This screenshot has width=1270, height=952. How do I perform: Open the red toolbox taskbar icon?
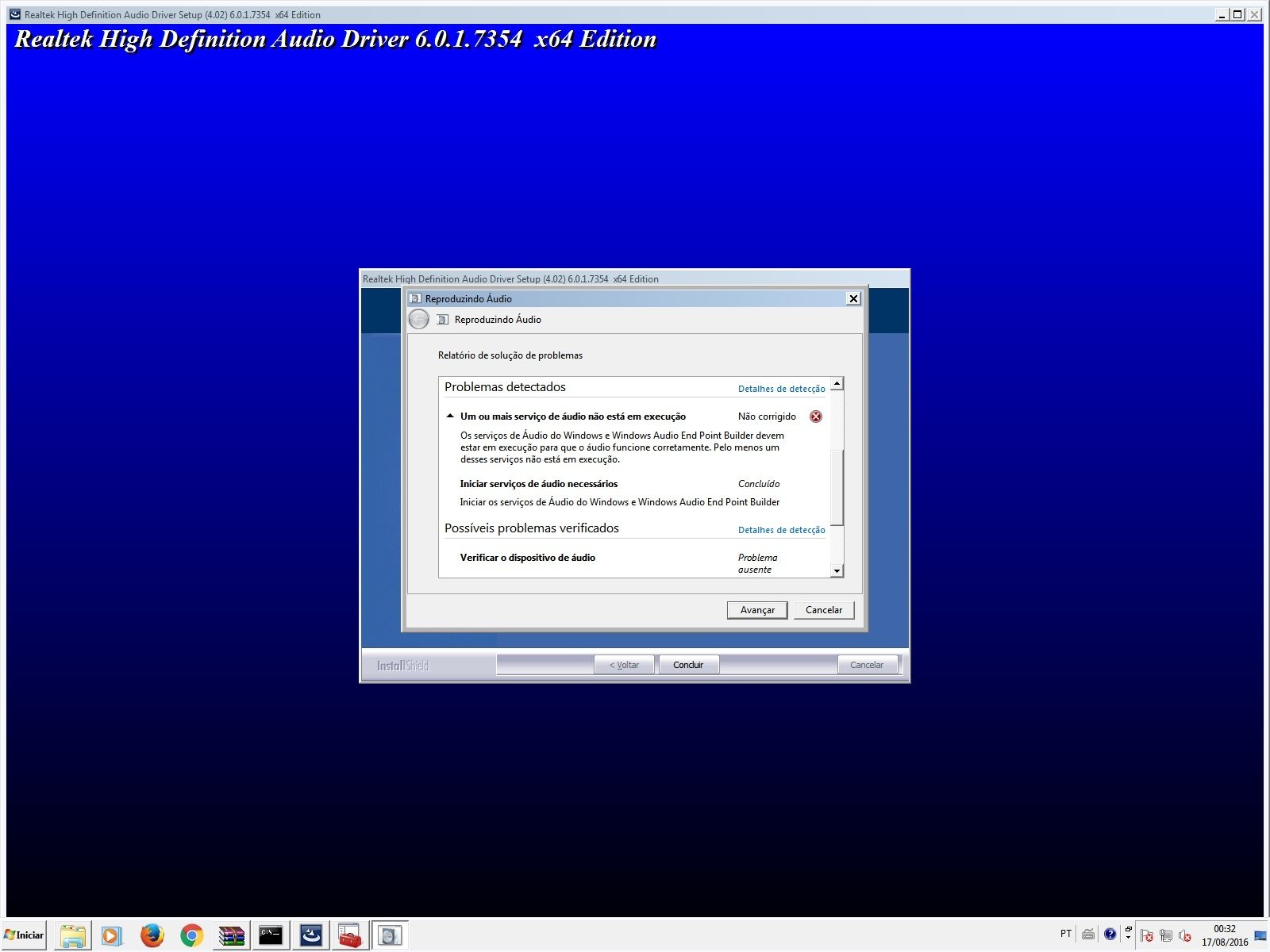tap(350, 935)
